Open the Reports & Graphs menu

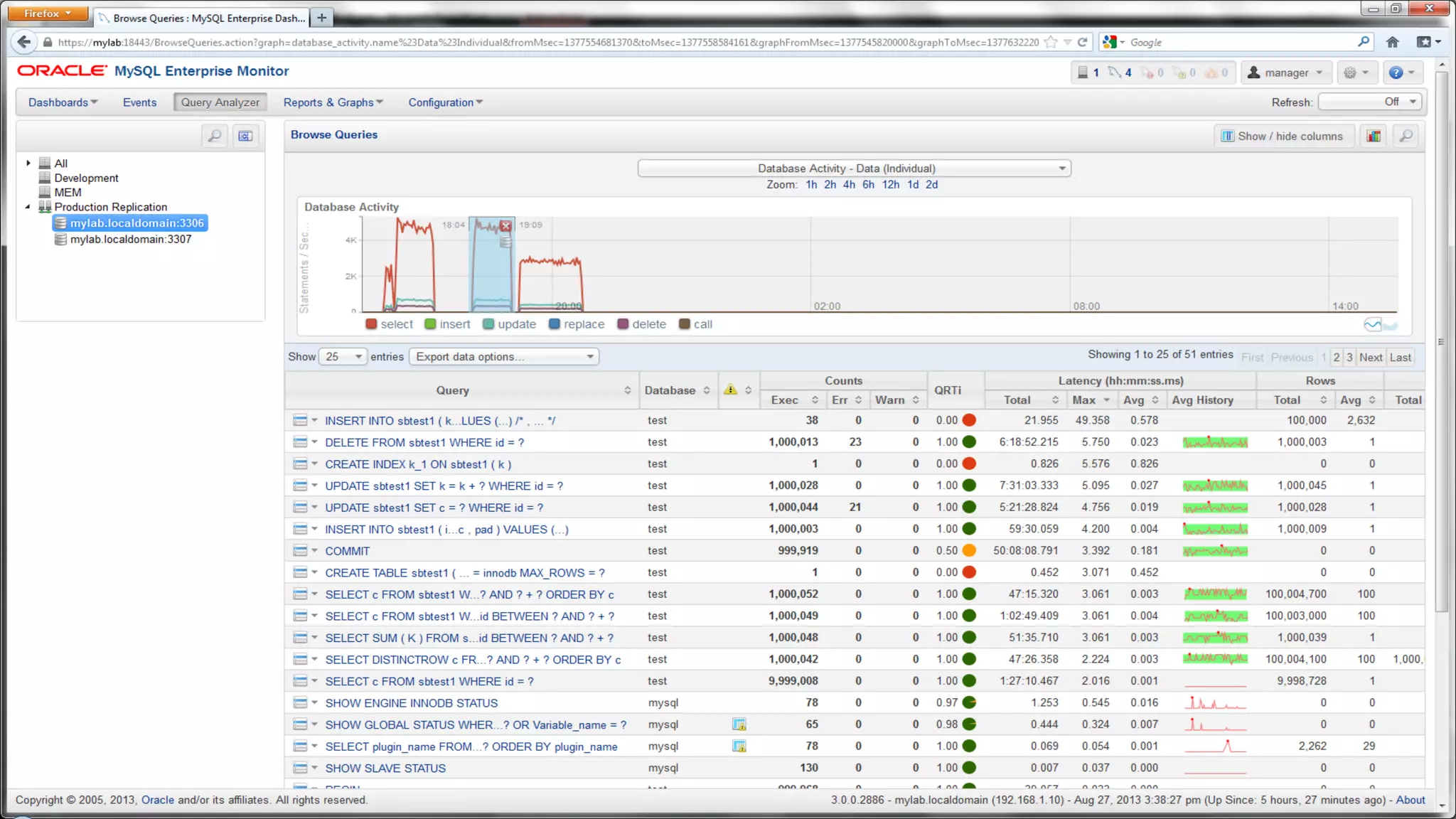pos(333,102)
